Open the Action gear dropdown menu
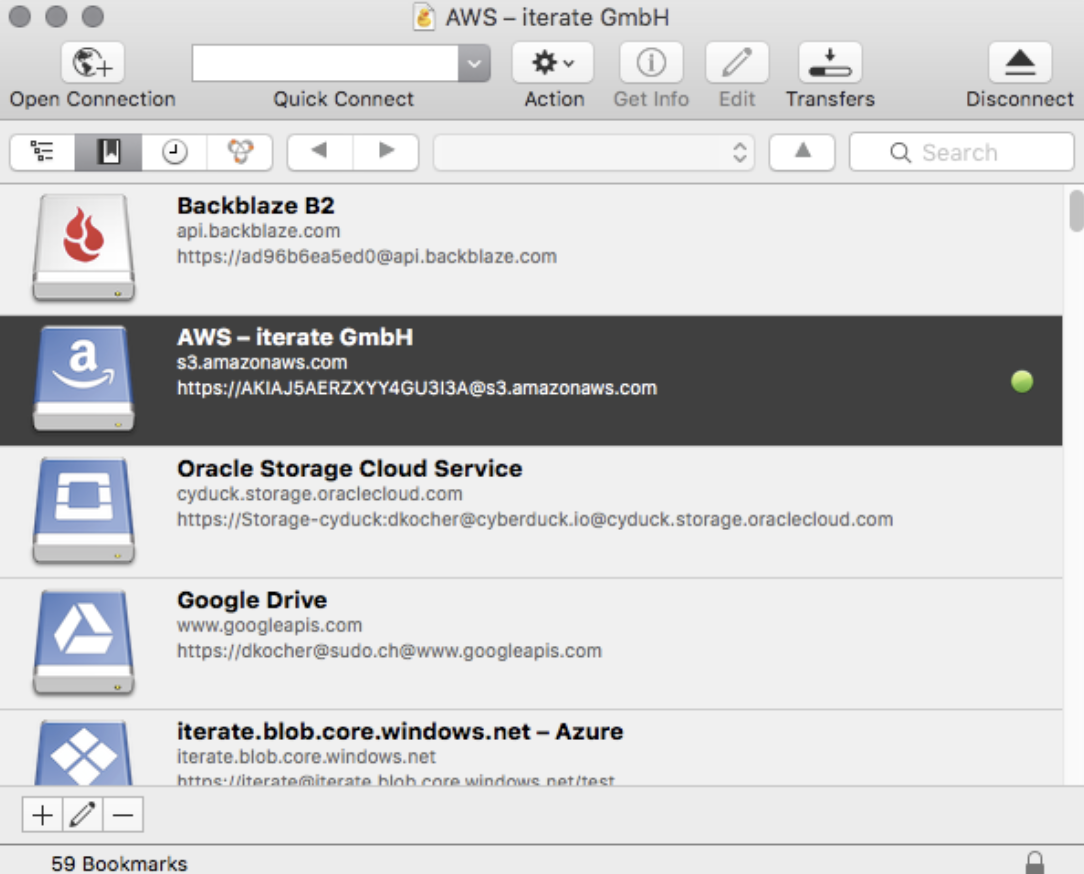 553,64
